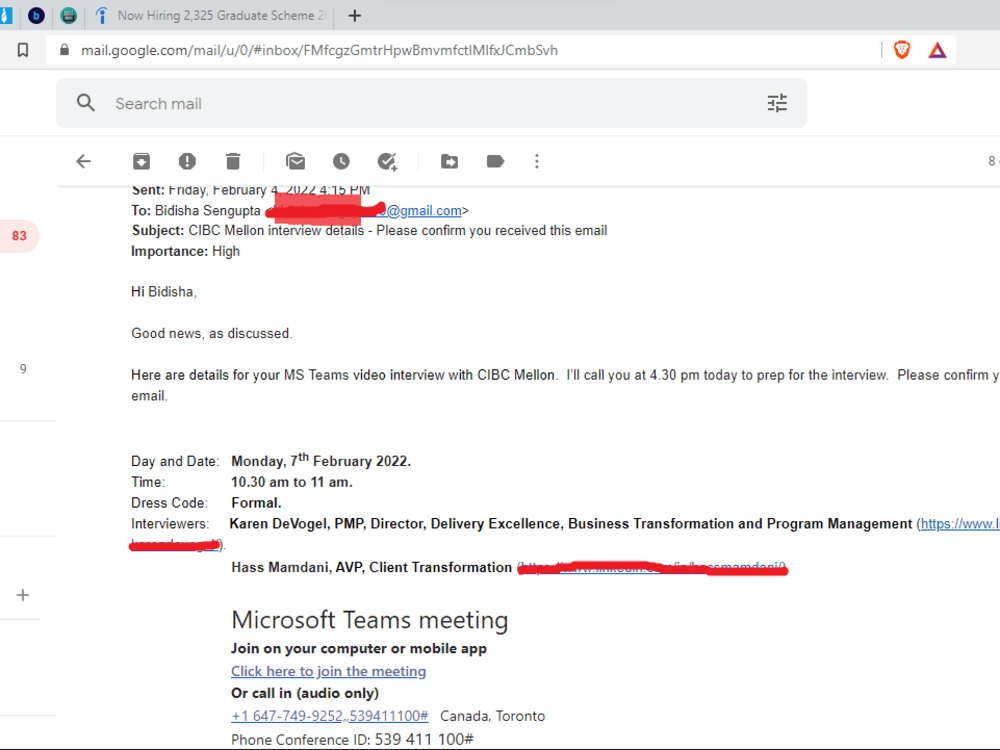This screenshot has width=1000, height=750.
Task: Switch to the dark blue 'b' tab
Action: pyautogui.click(x=36, y=15)
